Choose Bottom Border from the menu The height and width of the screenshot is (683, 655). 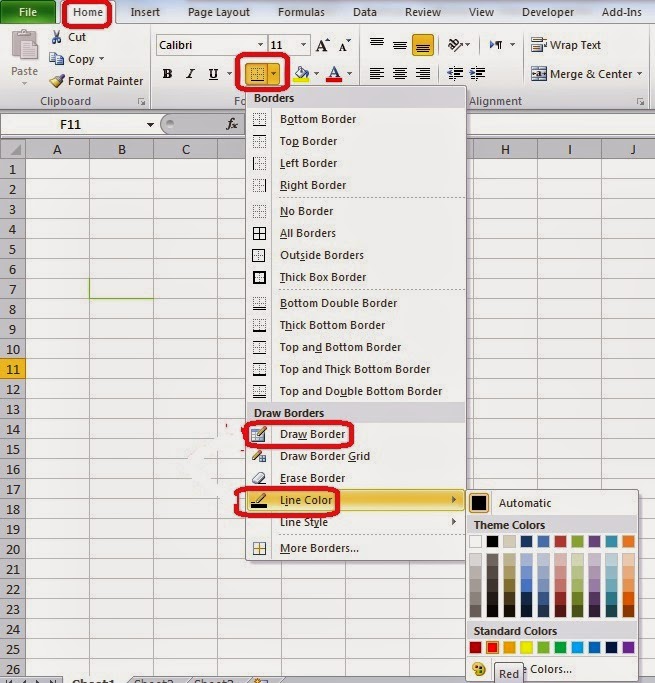(356, 119)
